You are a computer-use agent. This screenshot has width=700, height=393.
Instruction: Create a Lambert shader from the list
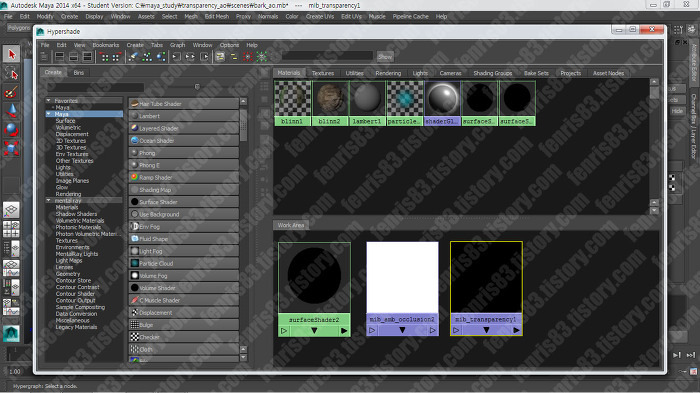coord(184,116)
